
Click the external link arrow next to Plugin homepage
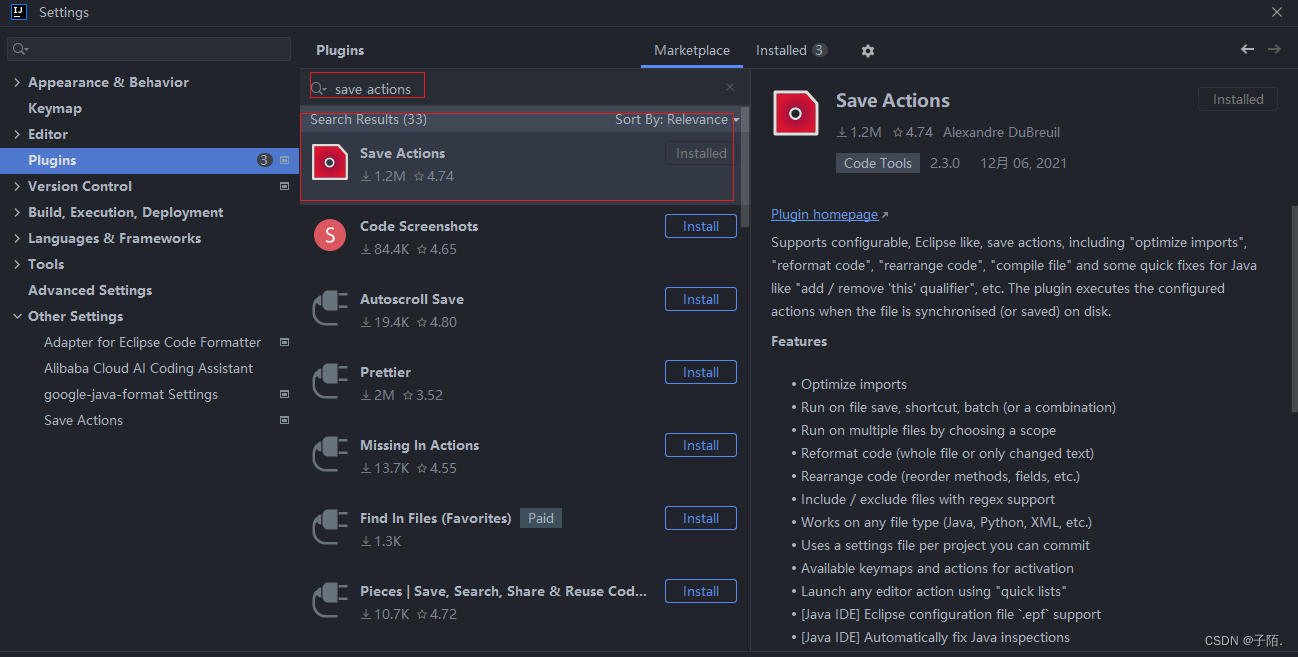pos(884,215)
